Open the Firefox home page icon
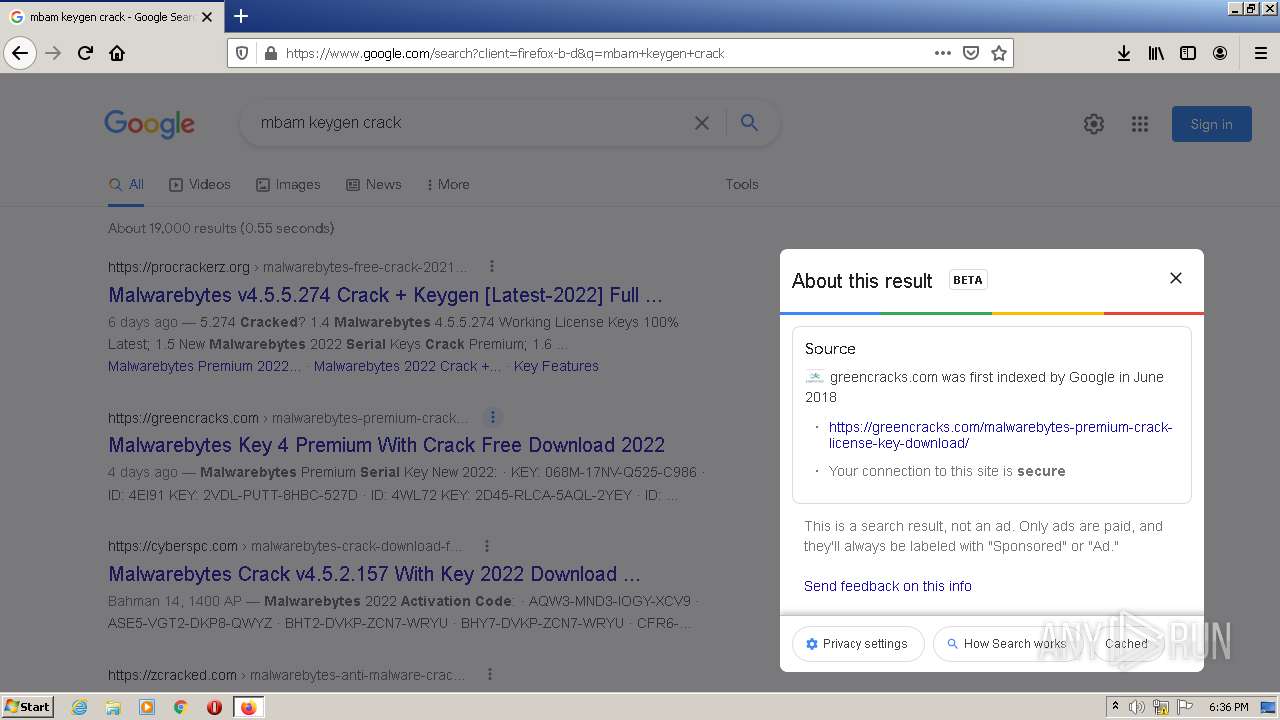Image resolution: width=1280 pixels, height=720 pixels. point(117,53)
